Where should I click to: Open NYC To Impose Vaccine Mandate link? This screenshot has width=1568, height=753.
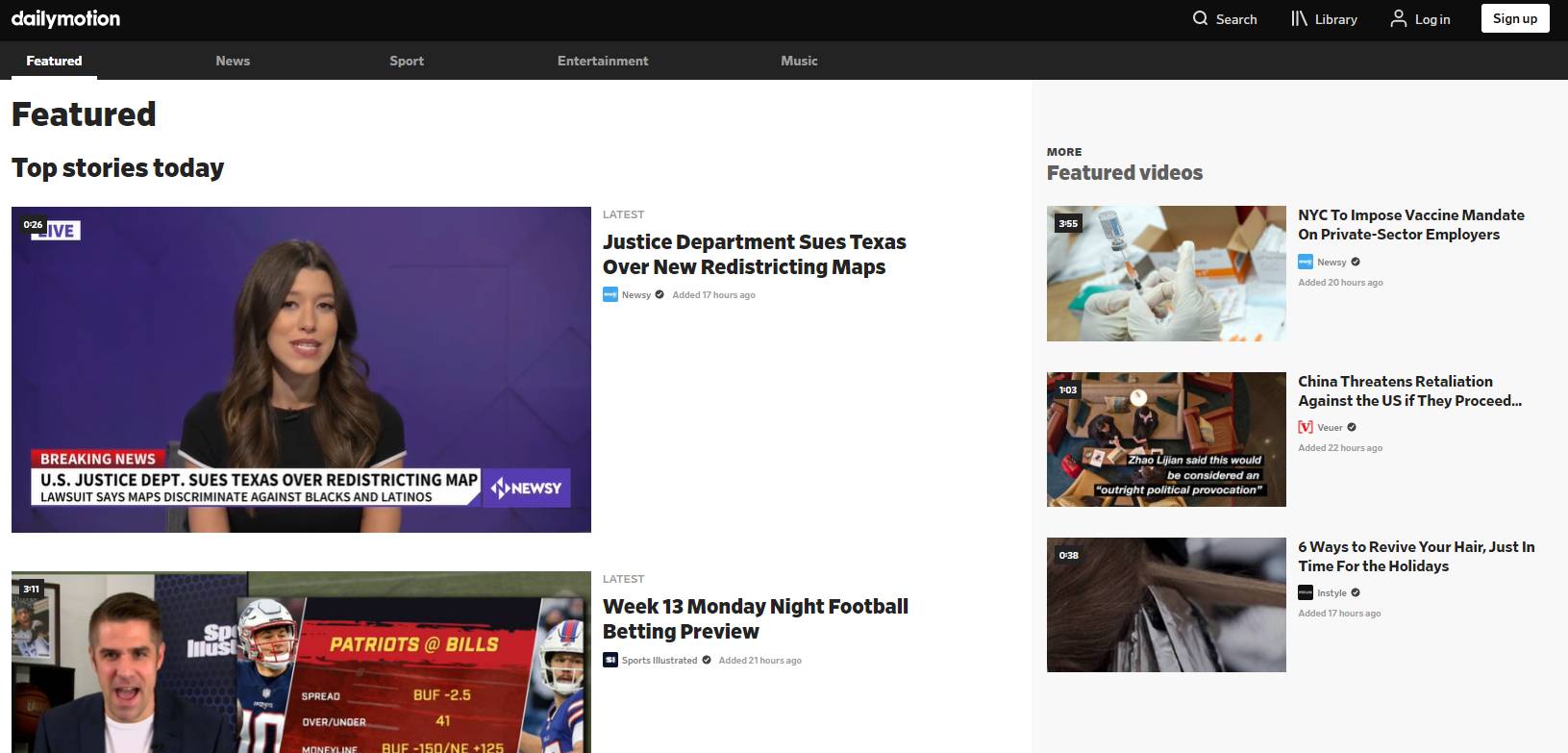point(1410,224)
